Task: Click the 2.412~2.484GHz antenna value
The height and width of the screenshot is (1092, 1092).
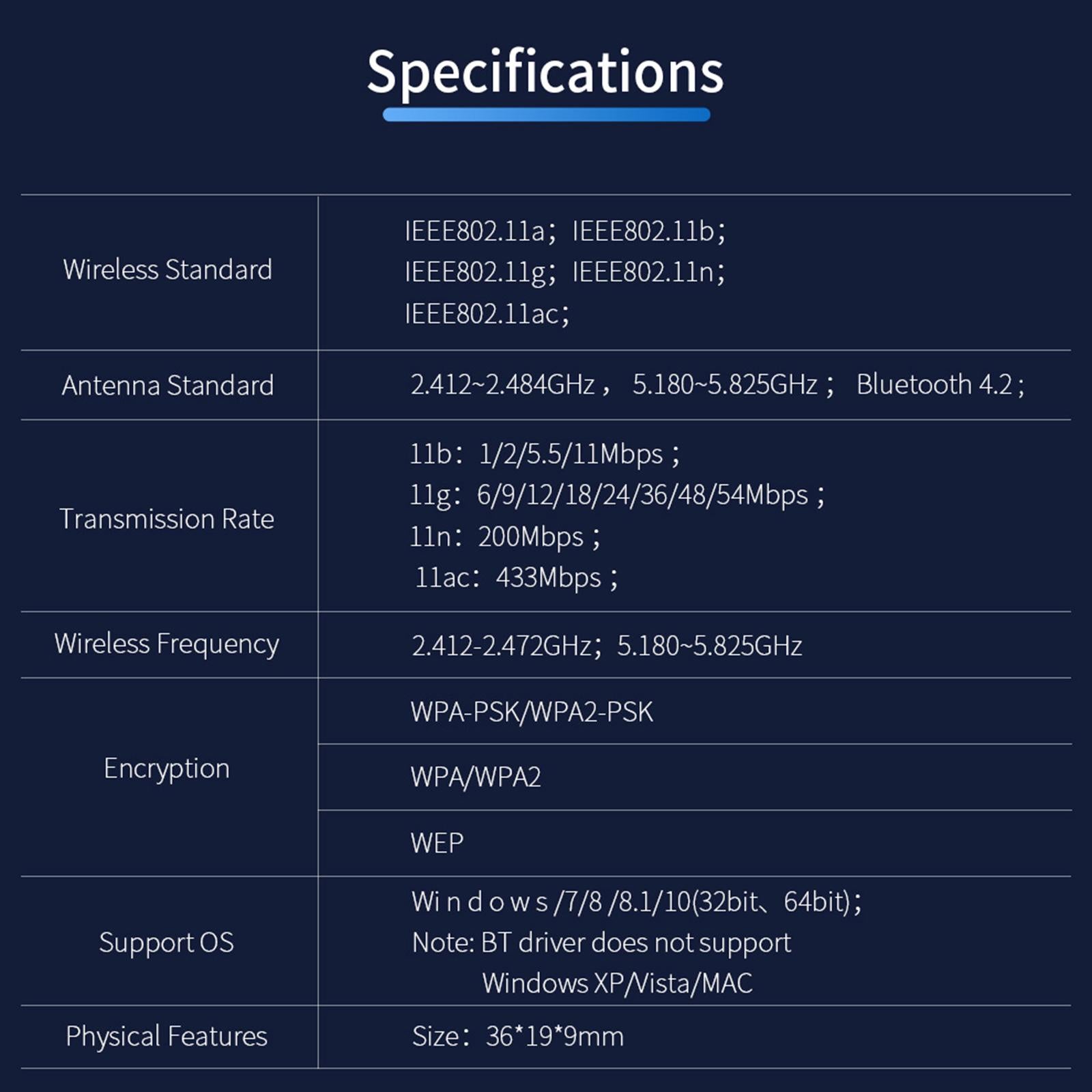Action: tap(502, 385)
